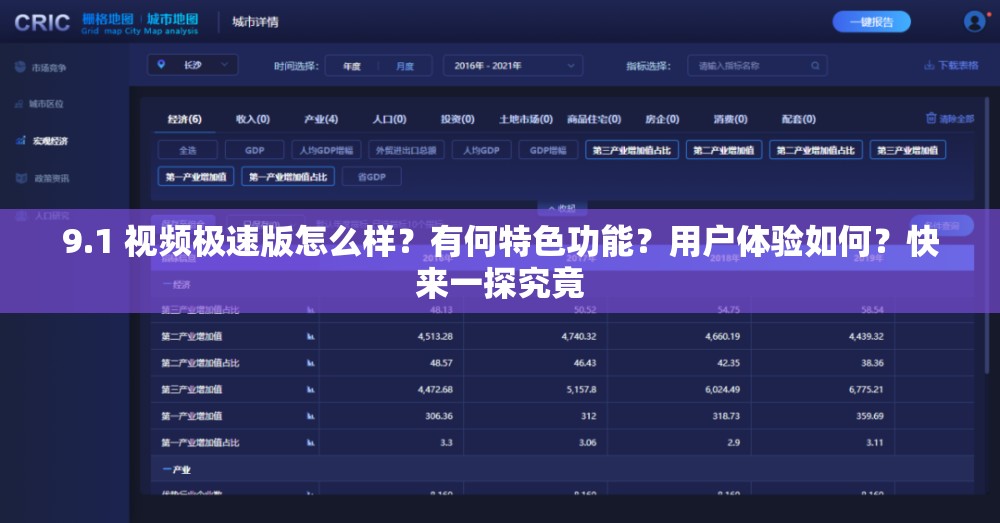Screen dimensions: 1000x523
Task: Switch to the 房企(0) tab
Action: (x=663, y=119)
